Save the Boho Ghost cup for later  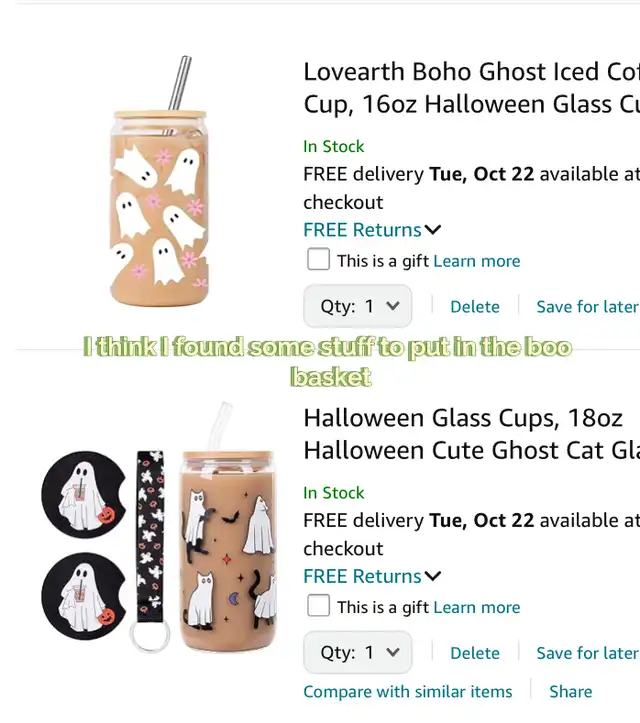click(587, 307)
